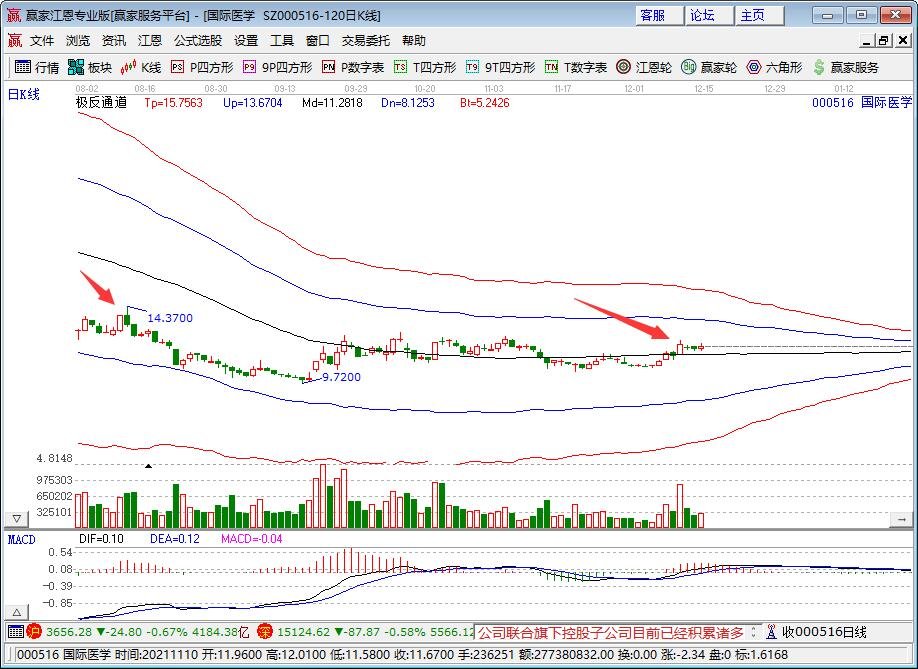Image resolution: width=918 pixels, height=669 pixels.
Task: Open the 板块 sector panel
Action: tap(89, 67)
